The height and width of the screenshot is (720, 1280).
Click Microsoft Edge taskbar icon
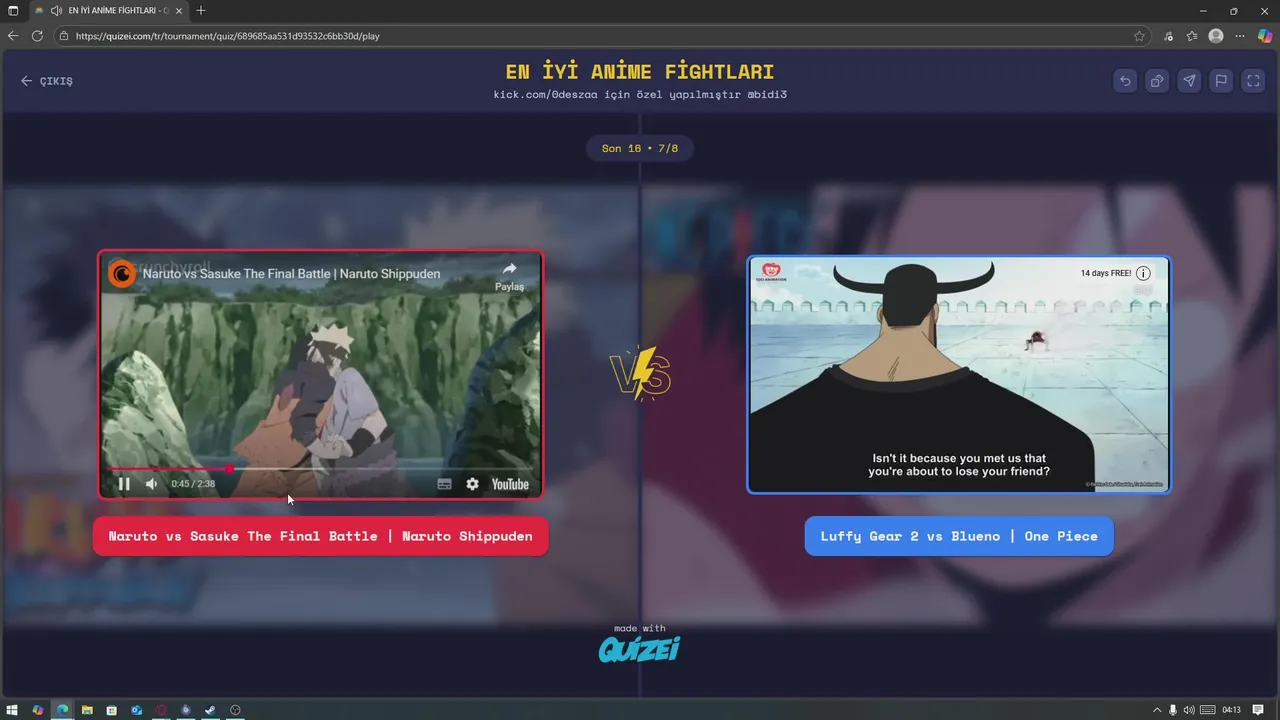pyautogui.click(x=62, y=710)
